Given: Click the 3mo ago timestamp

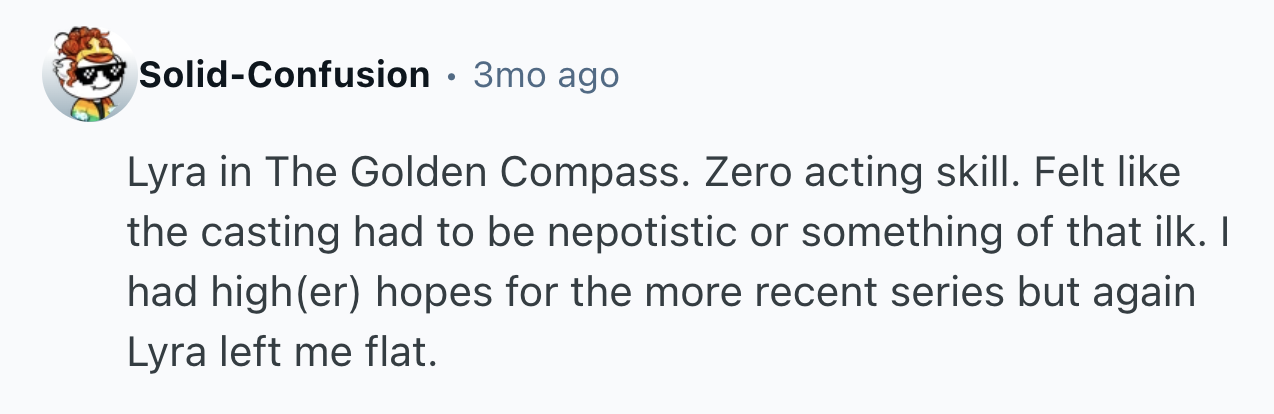Looking at the screenshot, I should 545,74.
